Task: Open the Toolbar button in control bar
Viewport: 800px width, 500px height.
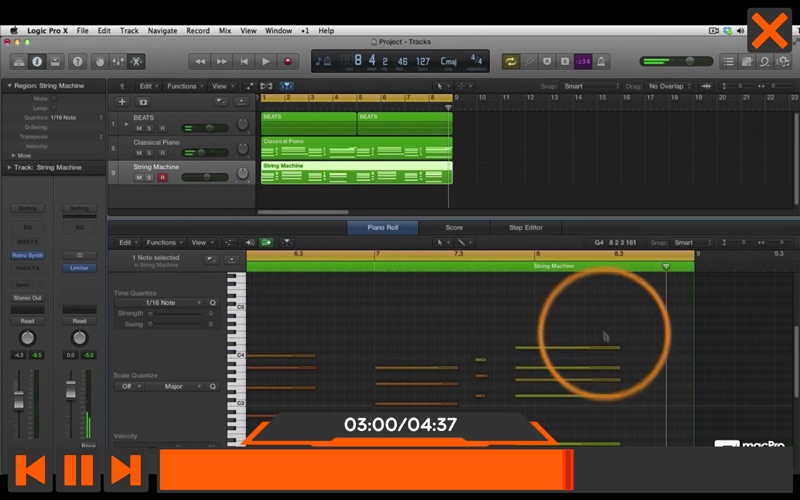Action: 55,62
